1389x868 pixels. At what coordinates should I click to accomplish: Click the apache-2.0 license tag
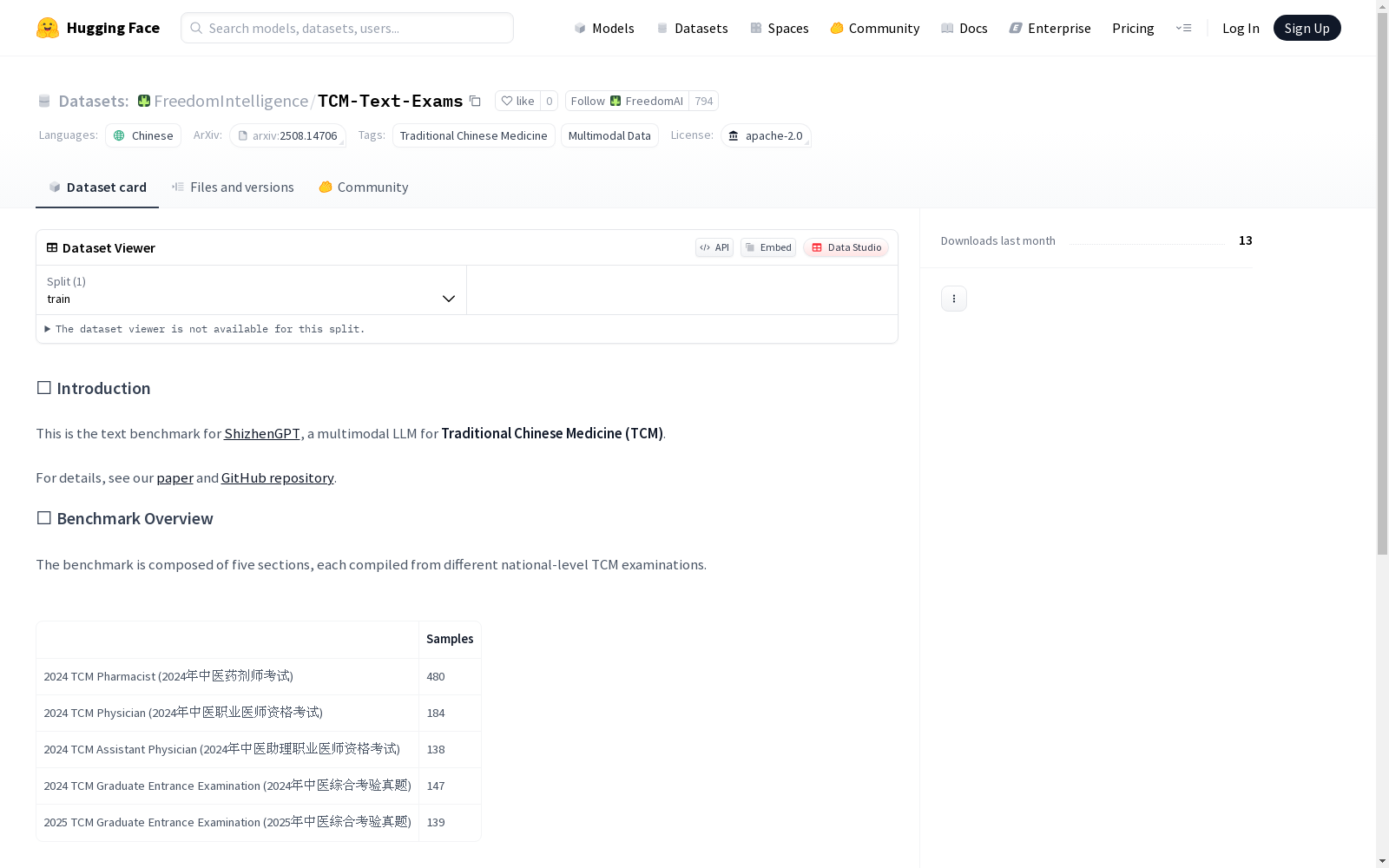[766, 135]
